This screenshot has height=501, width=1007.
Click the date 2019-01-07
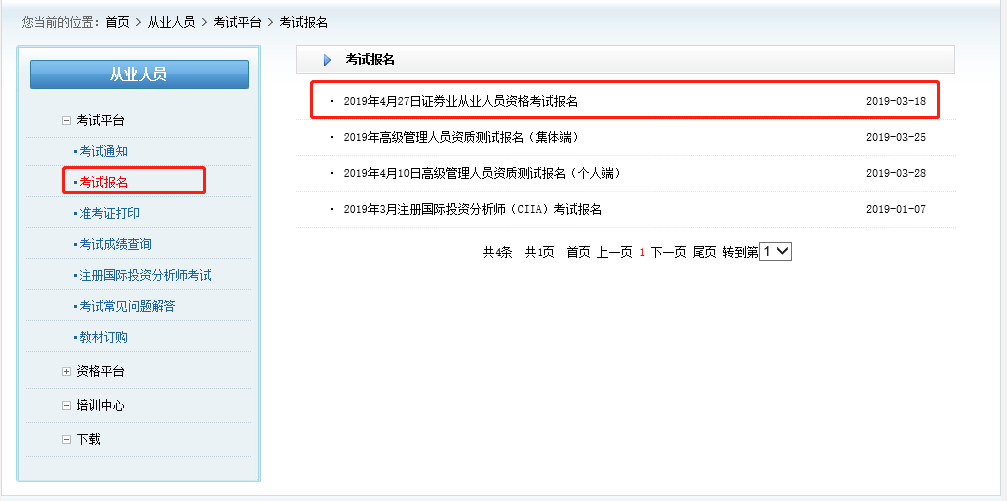[896, 209]
